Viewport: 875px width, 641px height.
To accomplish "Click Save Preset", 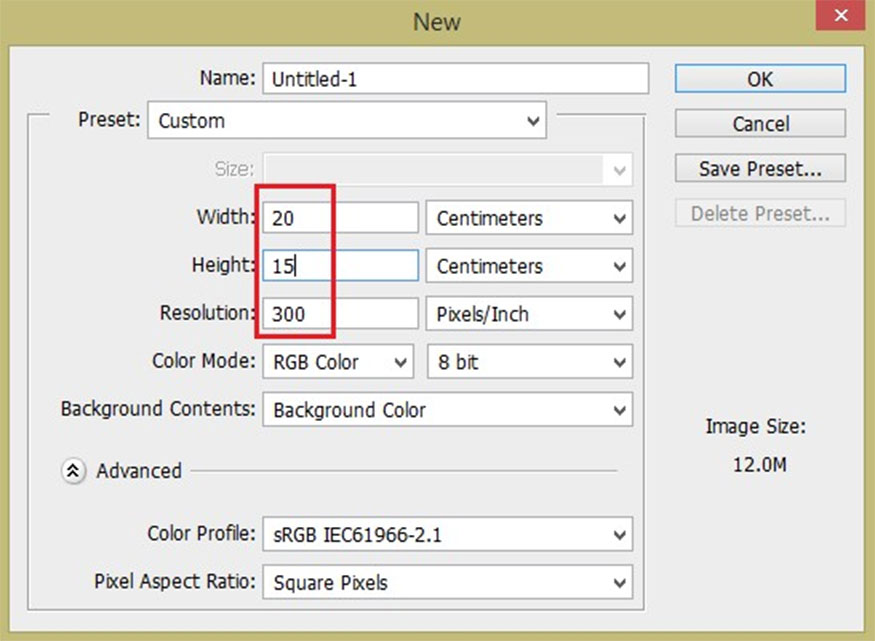I will pos(760,168).
